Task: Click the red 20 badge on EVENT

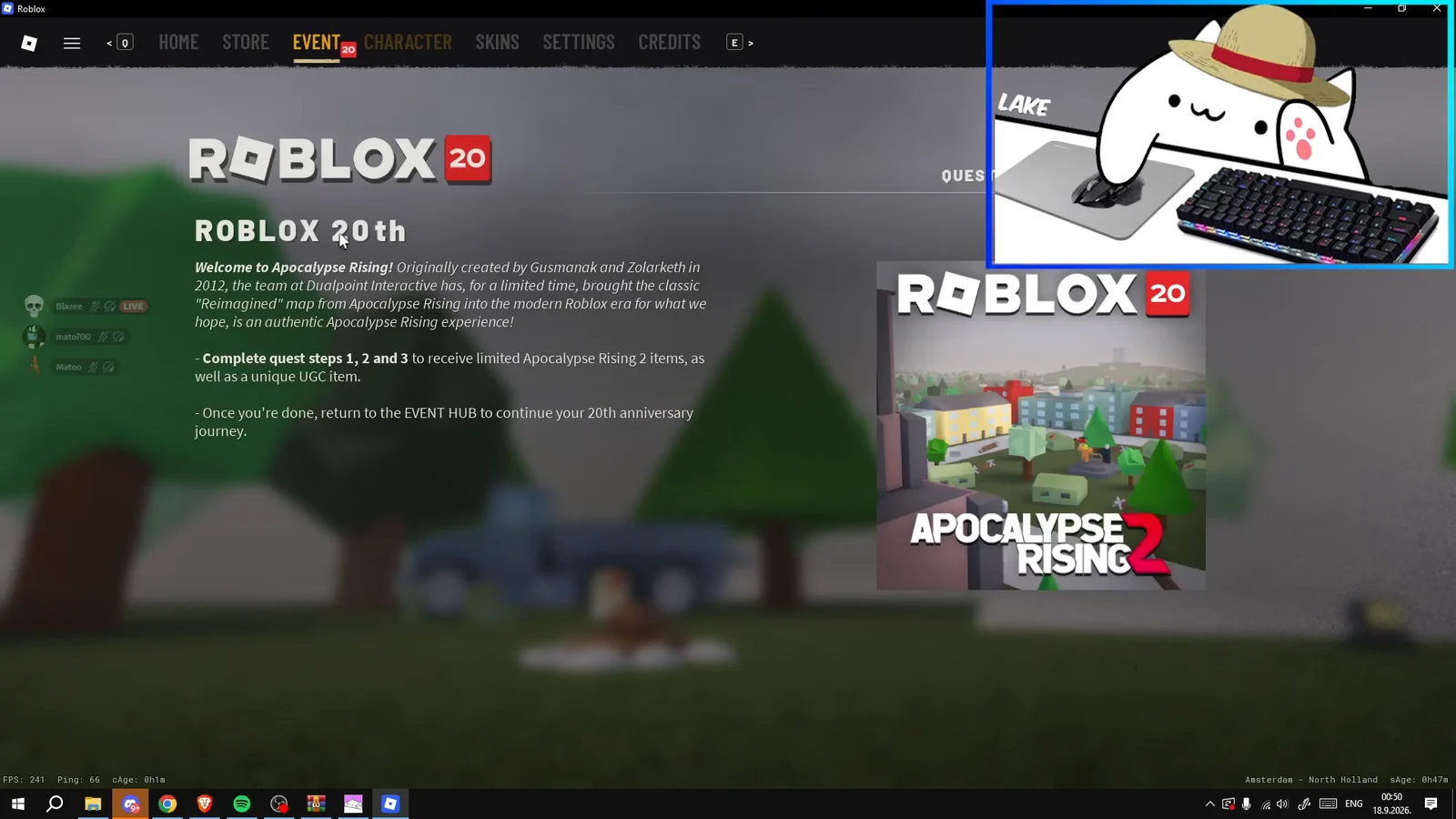Action: pyautogui.click(x=349, y=50)
